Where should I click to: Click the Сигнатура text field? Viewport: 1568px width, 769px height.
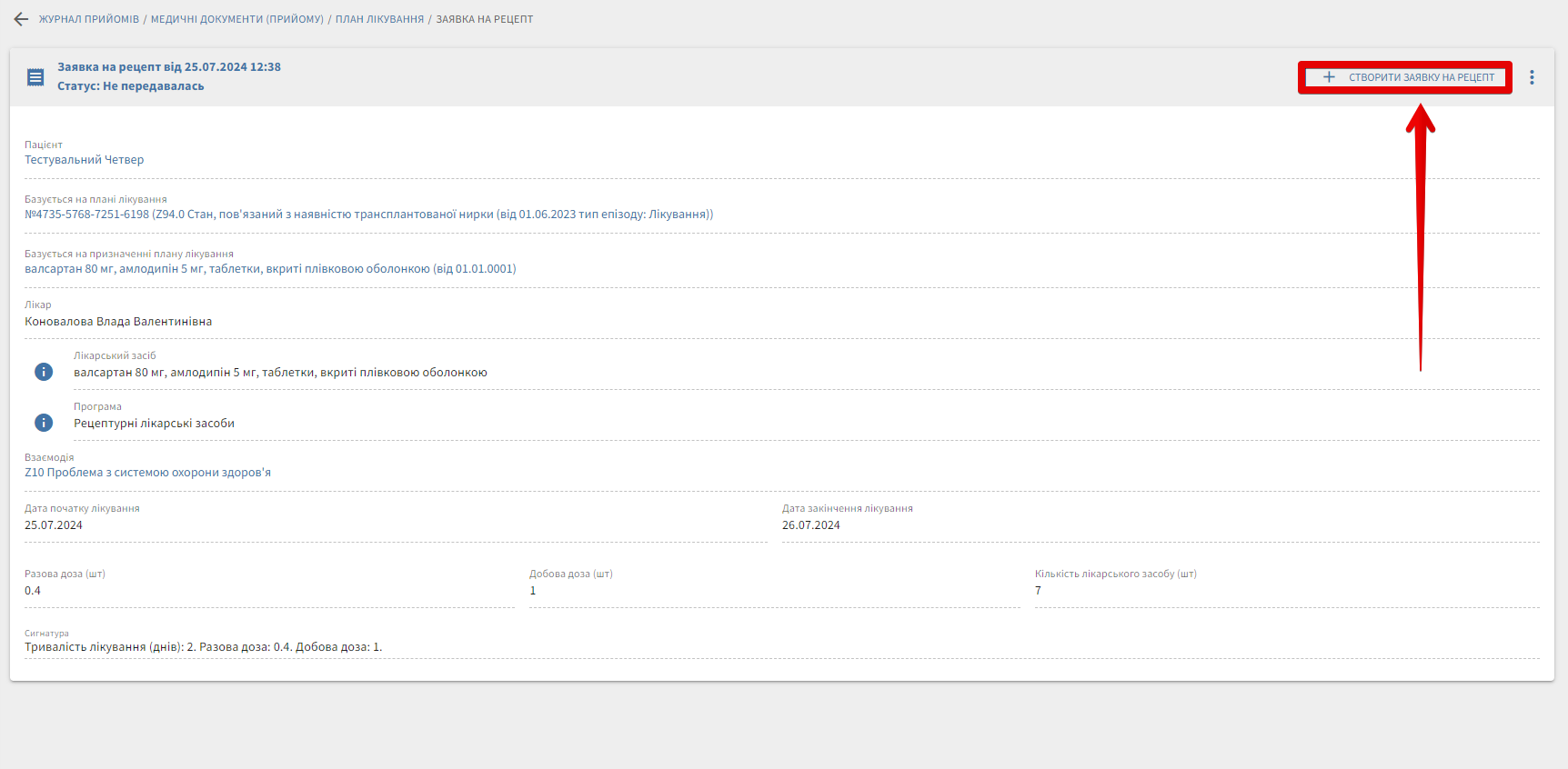[203, 647]
